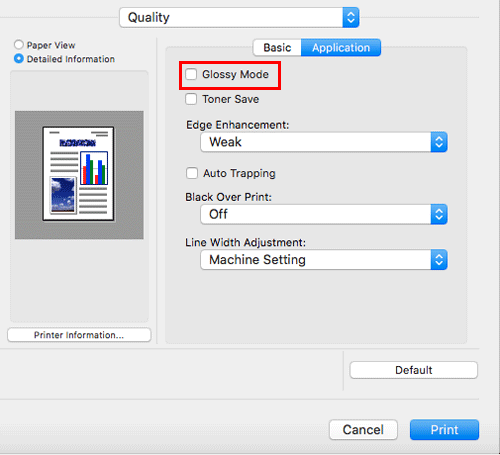This screenshot has width=500, height=455.
Task: Click the Edge Enhancement label
Action: click(237, 125)
